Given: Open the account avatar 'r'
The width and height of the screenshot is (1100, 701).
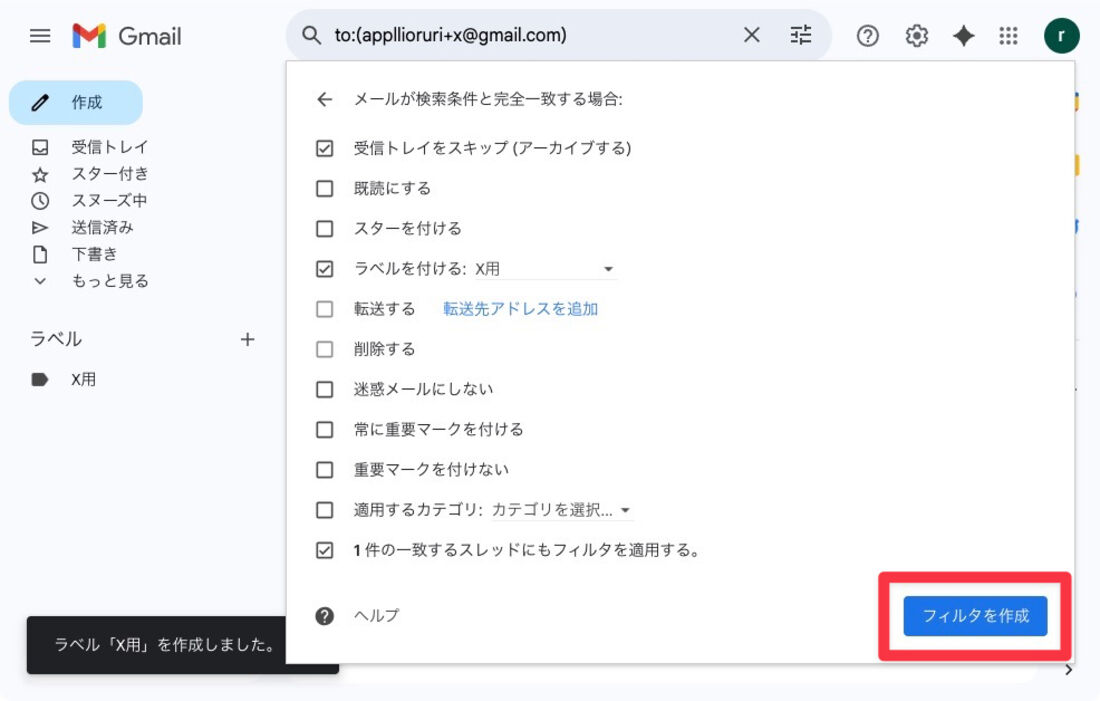Looking at the screenshot, I should 1061,36.
